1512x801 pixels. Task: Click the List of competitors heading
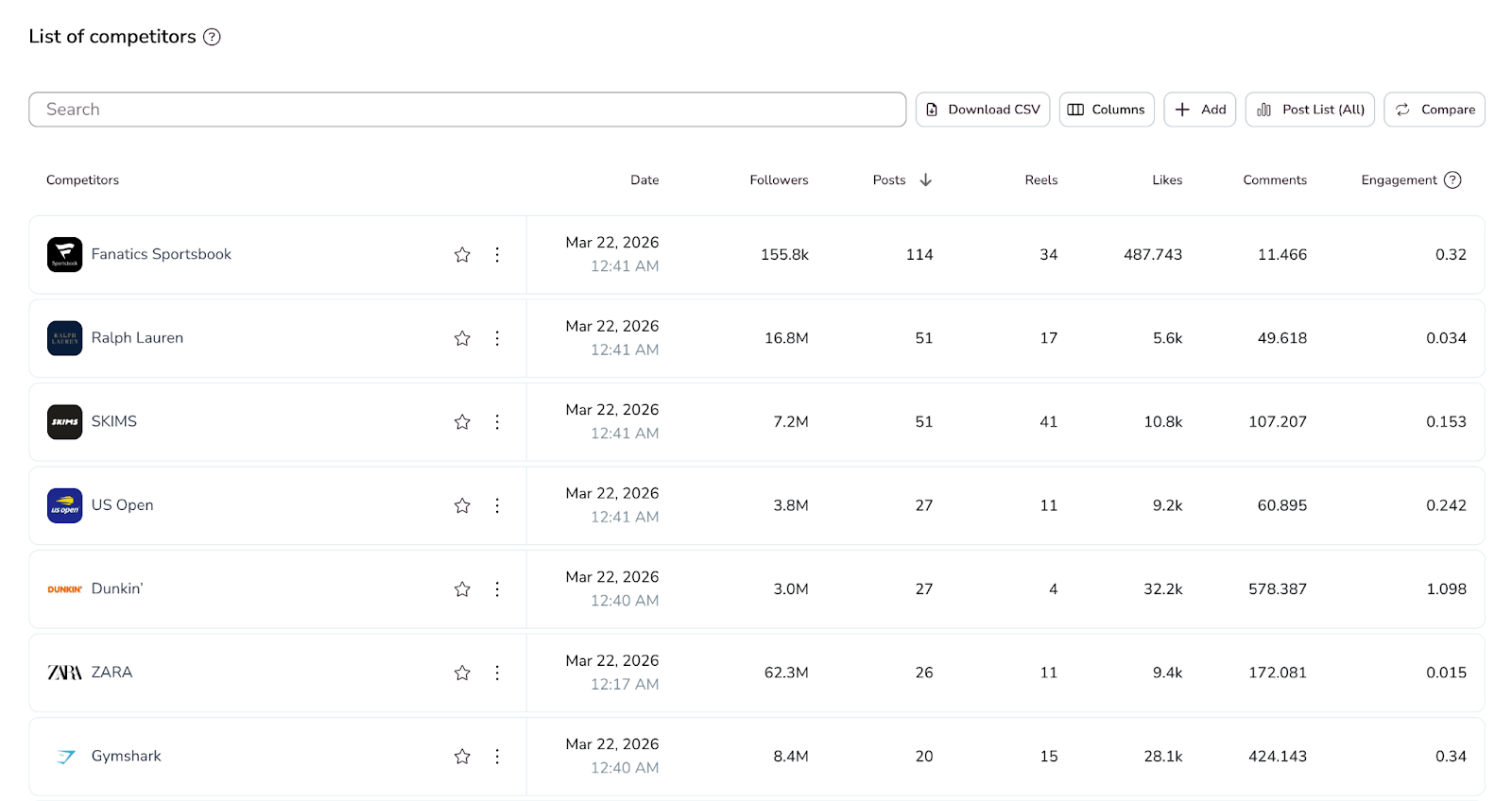(112, 37)
